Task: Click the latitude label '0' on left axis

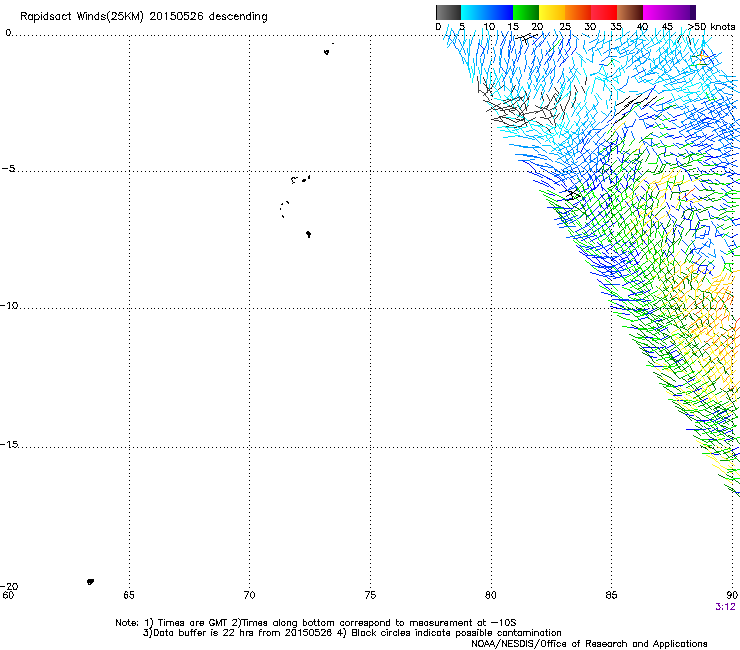Action: [x=8, y=33]
